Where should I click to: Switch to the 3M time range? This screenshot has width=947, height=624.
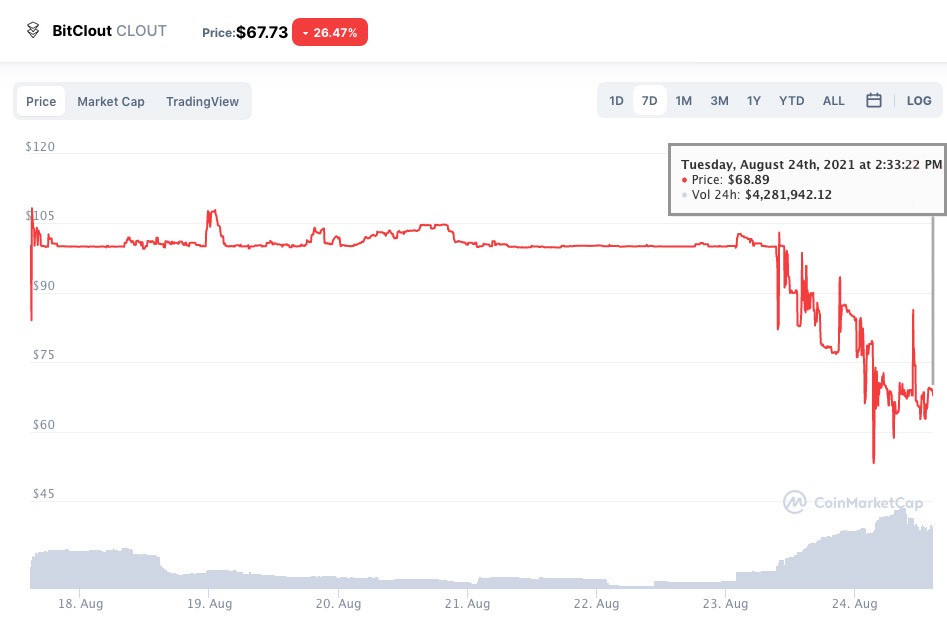click(x=719, y=101)
